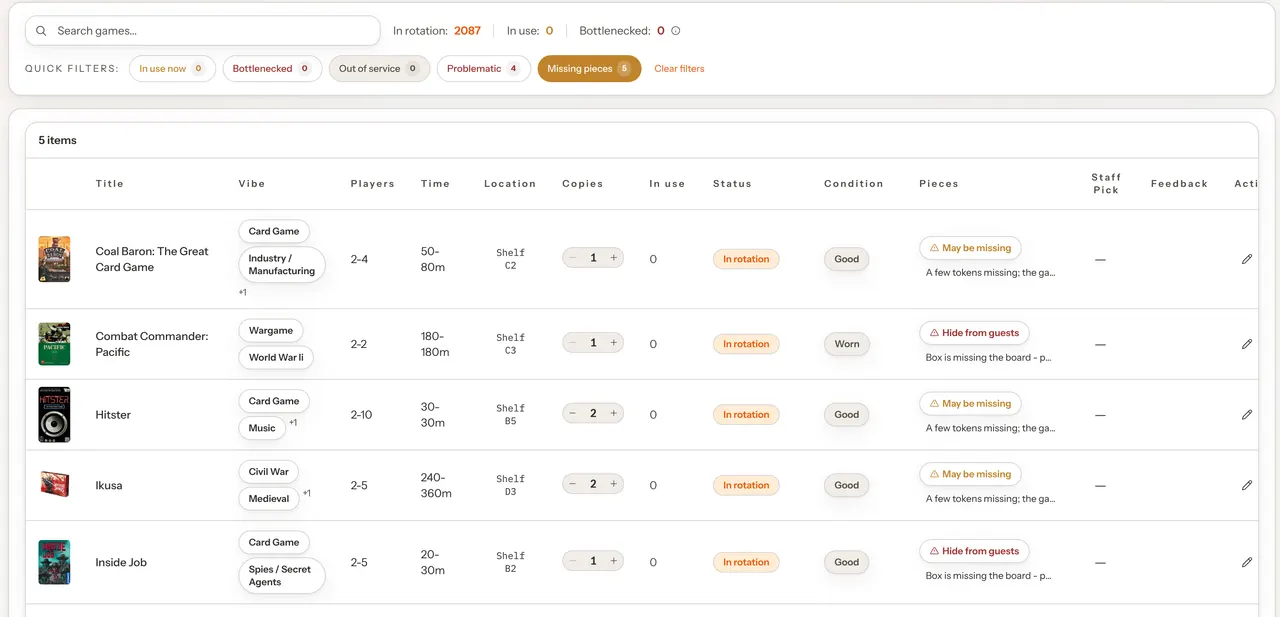This screenshot has height=617, width=1280.
Task: Select Hide from guests badge on Combat Commander
Action: click(974, 333)
